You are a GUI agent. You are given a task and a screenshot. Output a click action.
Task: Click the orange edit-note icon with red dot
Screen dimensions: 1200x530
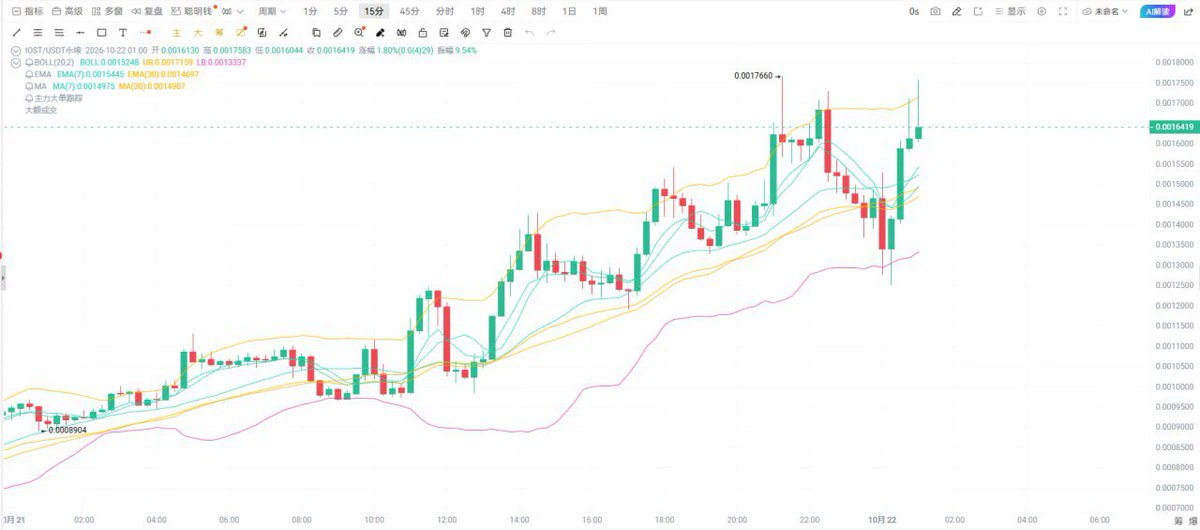point(240,33)
